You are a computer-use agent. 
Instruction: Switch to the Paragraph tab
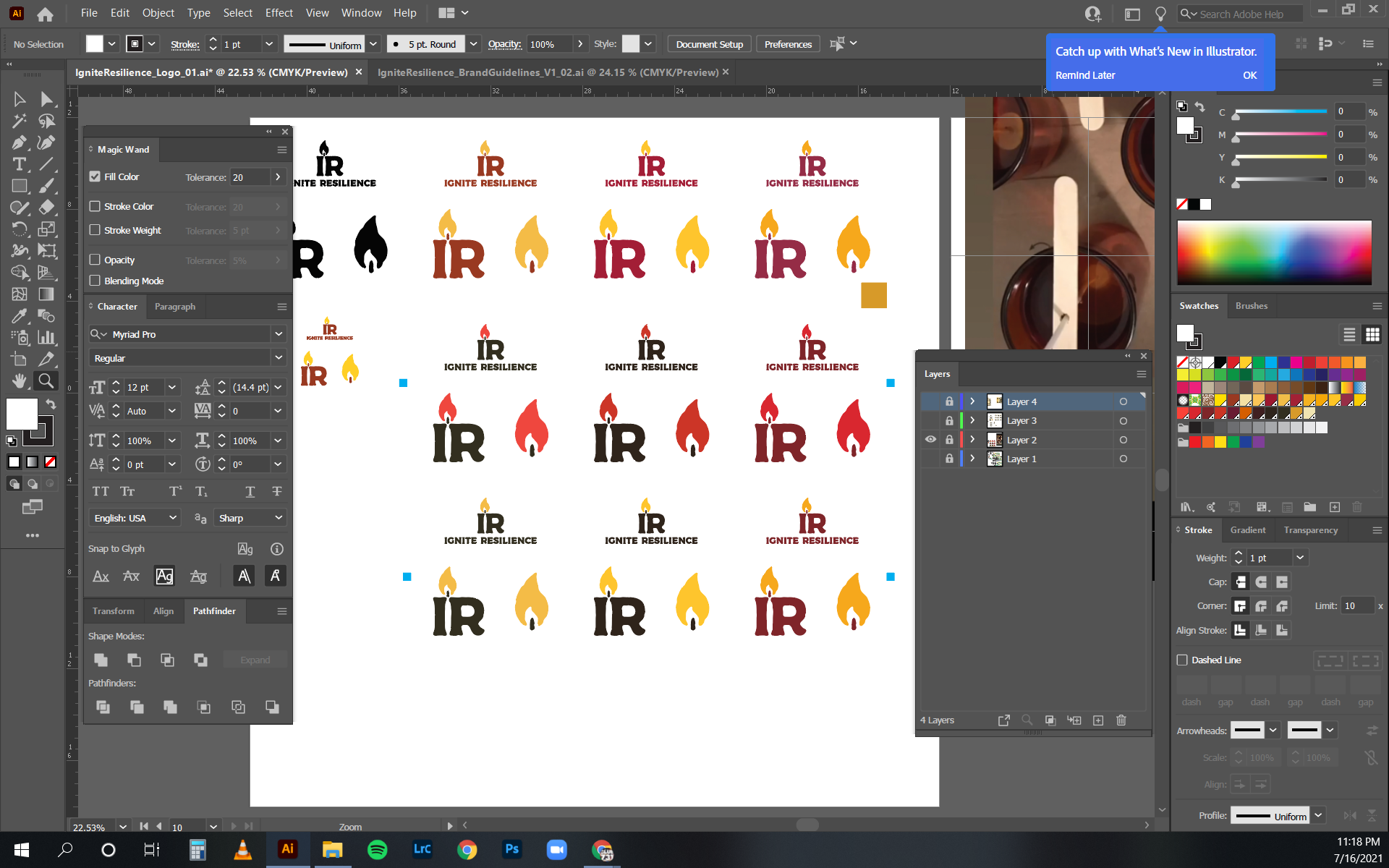click(x=175, y=307)
